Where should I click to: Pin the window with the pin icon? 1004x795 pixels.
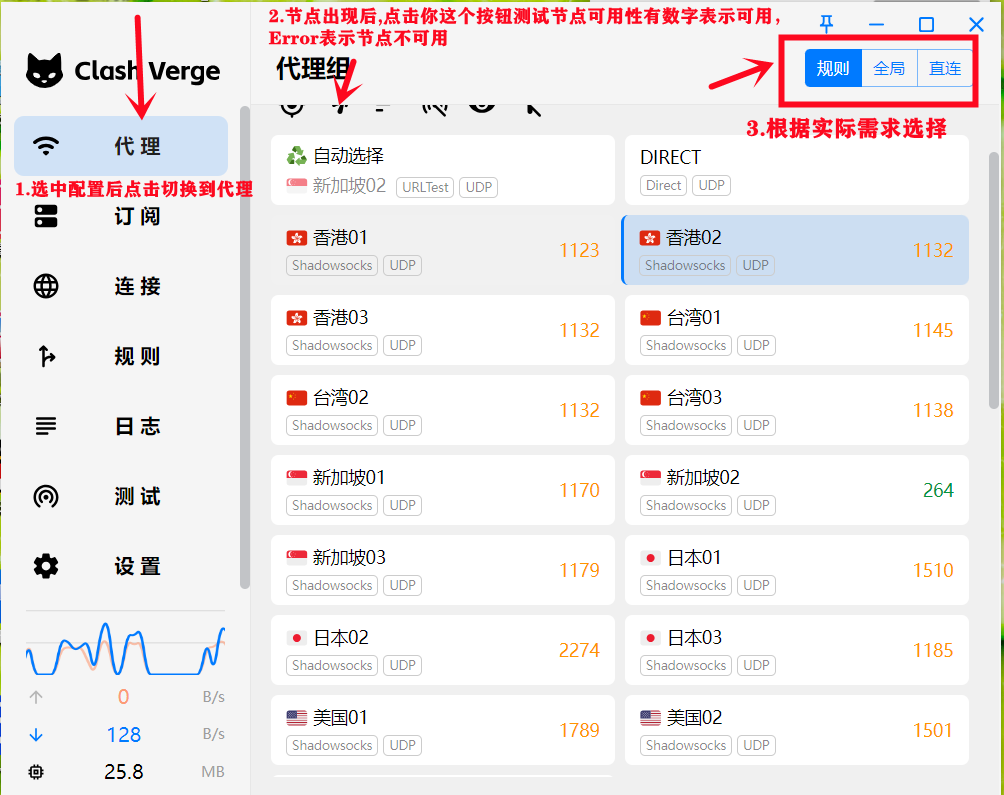(x=827, y=24)
